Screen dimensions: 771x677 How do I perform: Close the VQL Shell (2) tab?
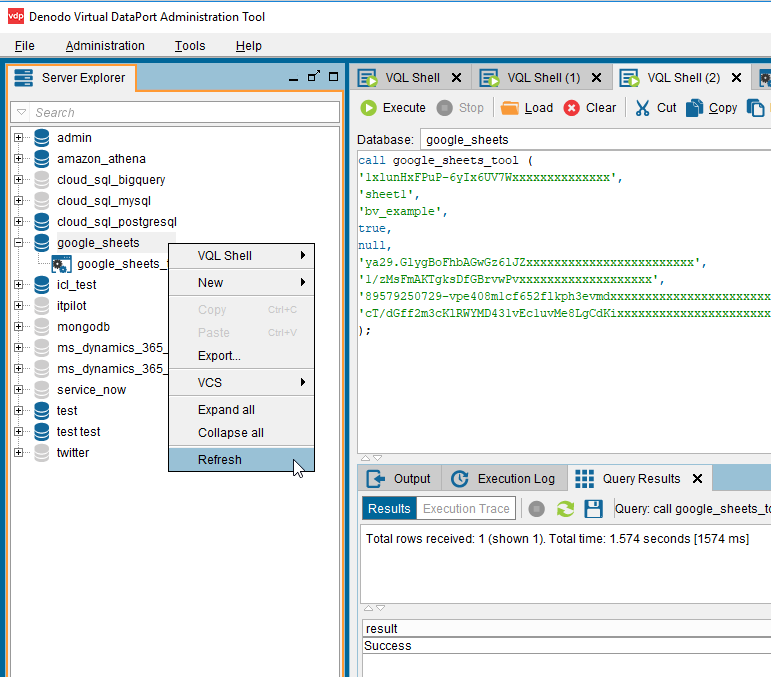737,78
